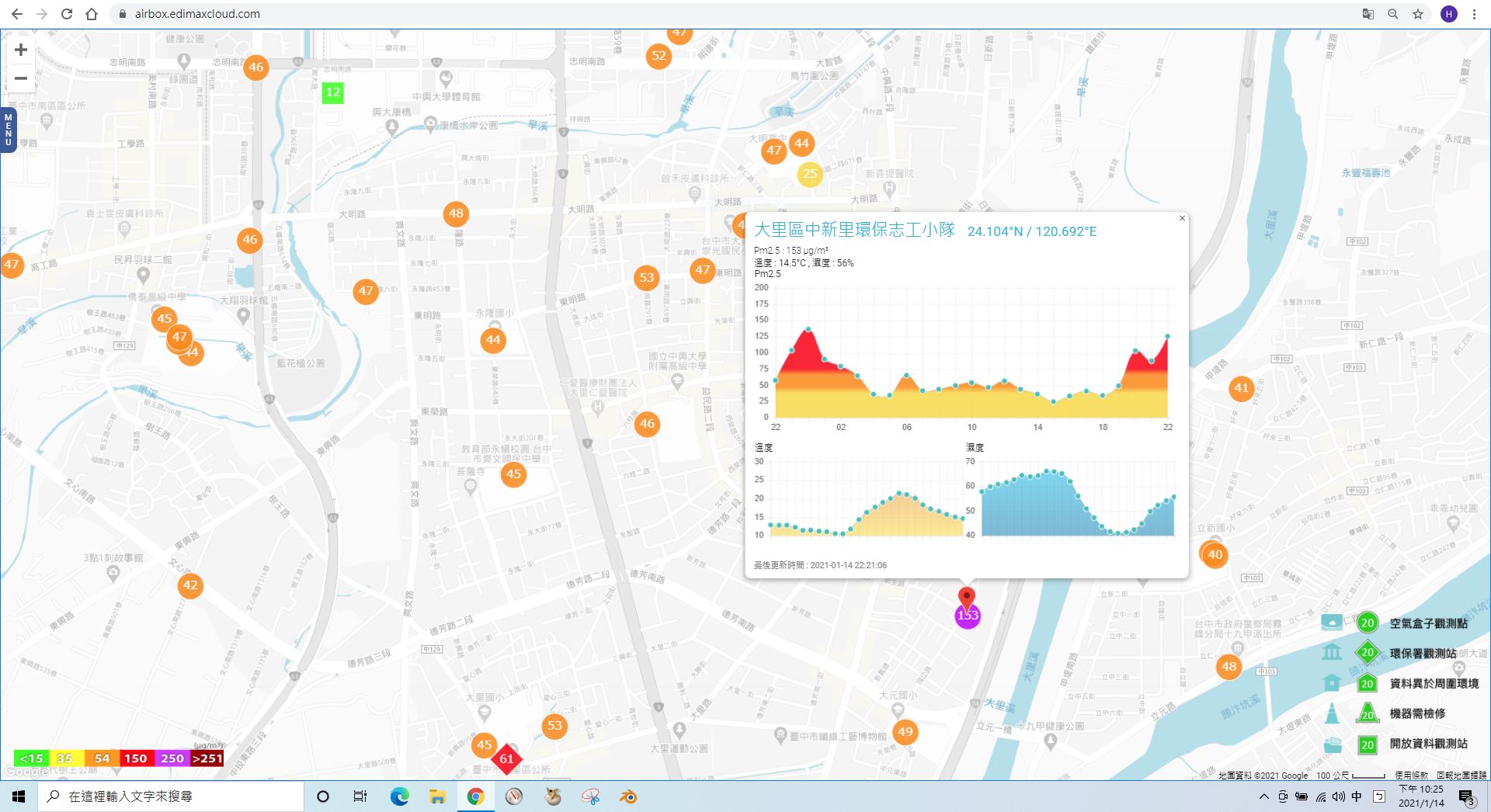Click the red pin above the 153 marker
Screen dimensions: 1491x812
pyautogui.click(x=967, y=598)
